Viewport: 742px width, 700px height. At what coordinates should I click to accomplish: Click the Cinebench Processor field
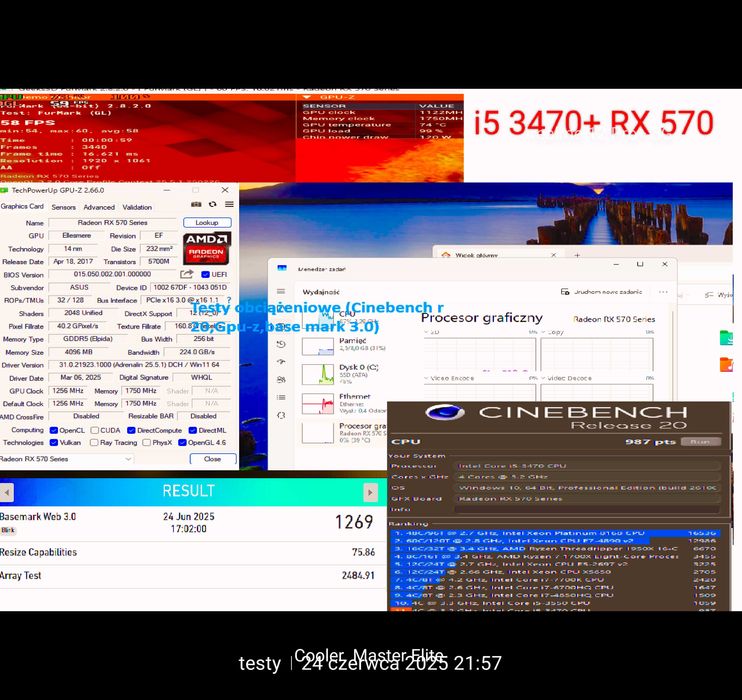tap(587, 466)
